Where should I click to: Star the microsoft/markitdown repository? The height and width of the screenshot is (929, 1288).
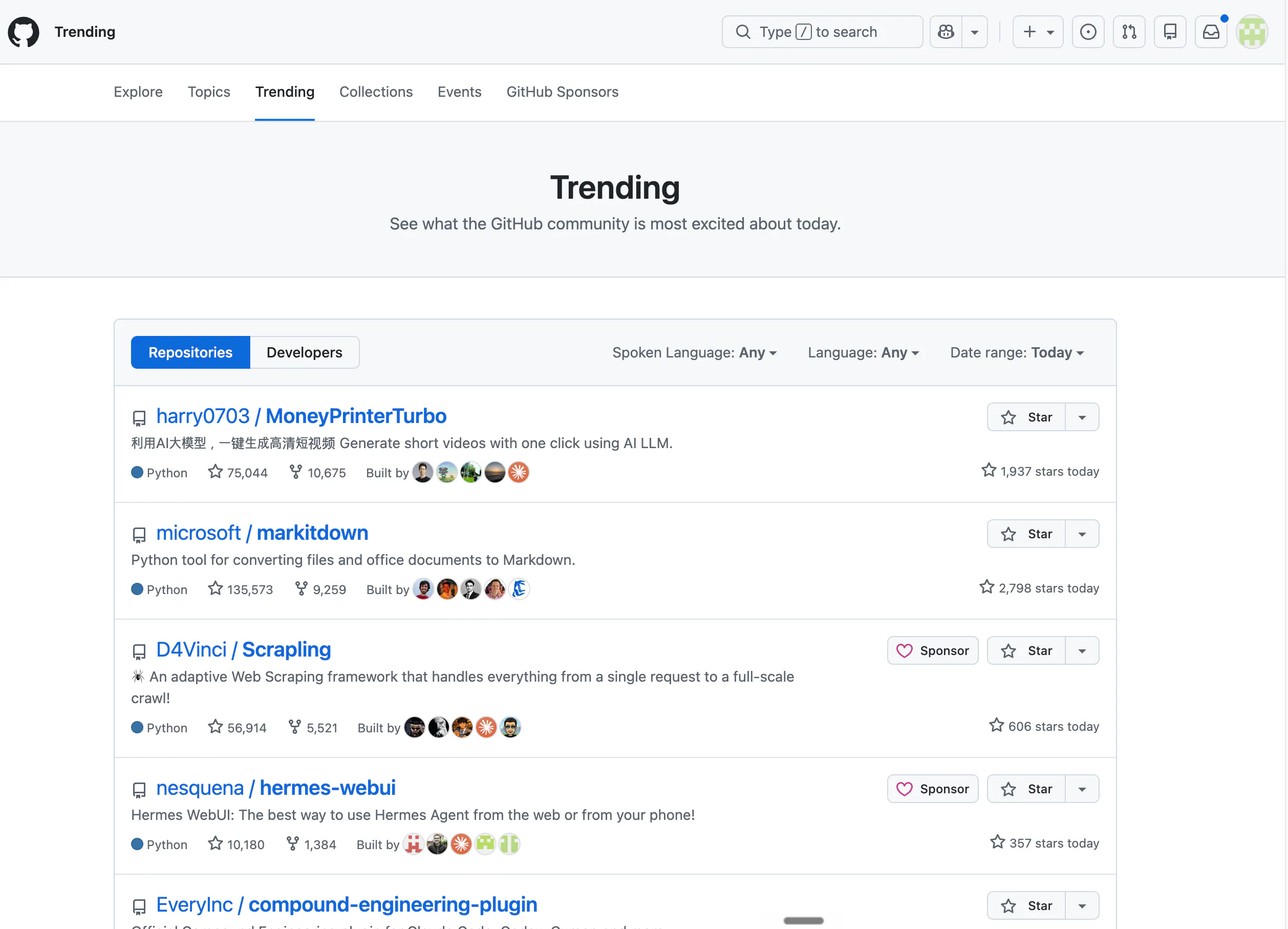pos(1026,534)
